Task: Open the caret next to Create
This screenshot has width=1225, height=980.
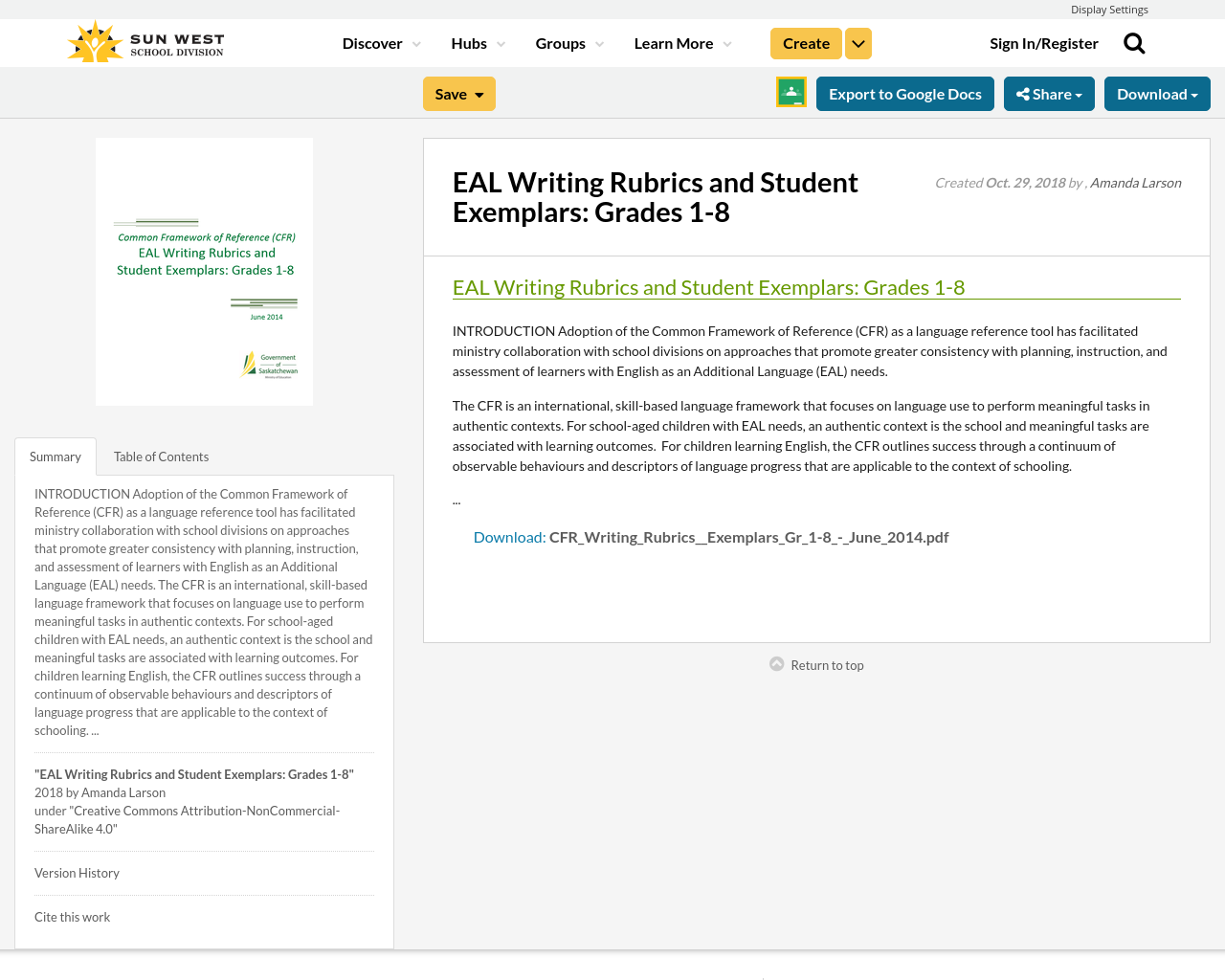Action: click(857, 42)
